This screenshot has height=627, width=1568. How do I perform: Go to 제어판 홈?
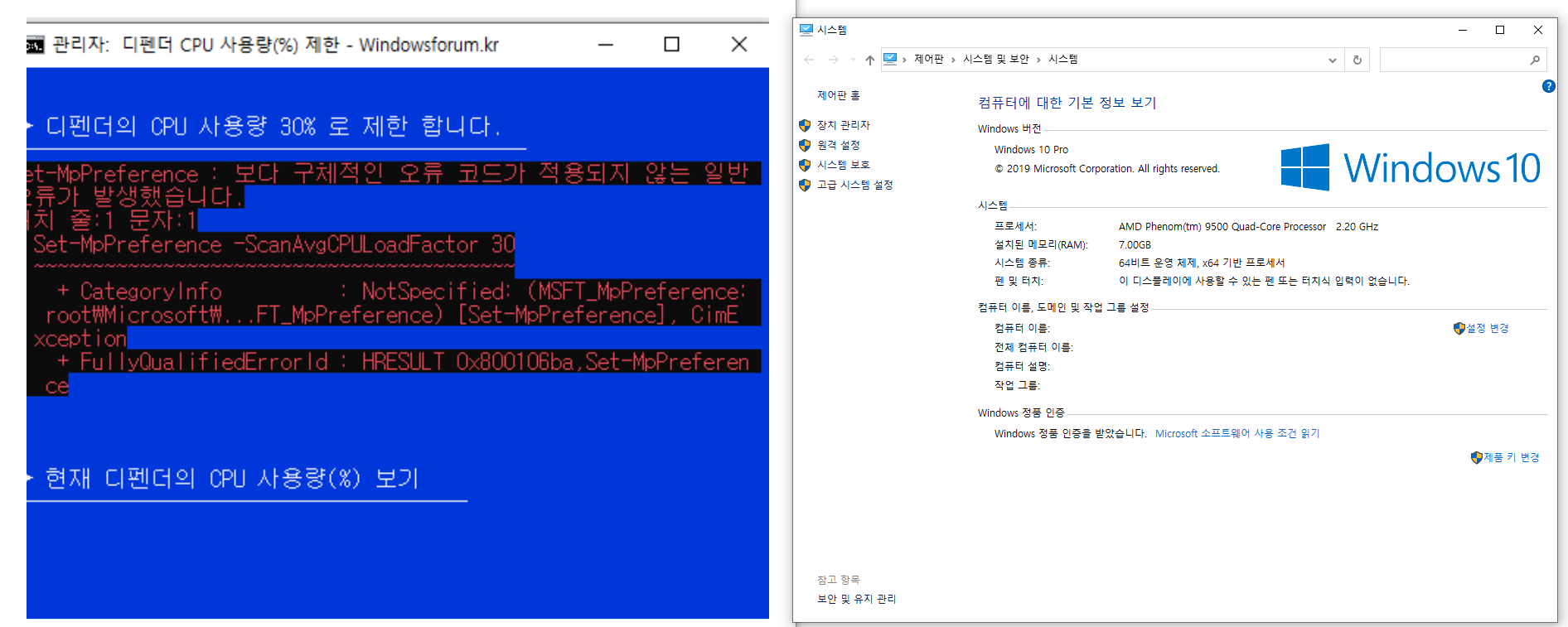coord(839,95)
